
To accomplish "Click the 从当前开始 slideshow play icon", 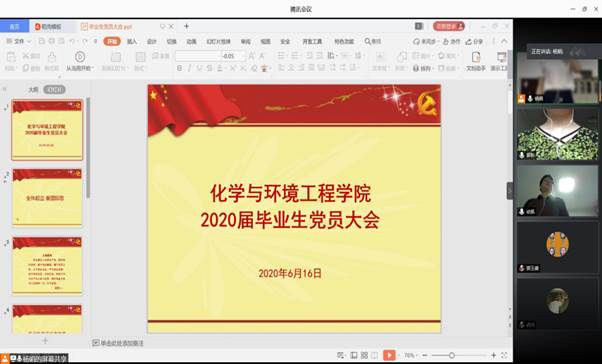I will tap(80, 57).
